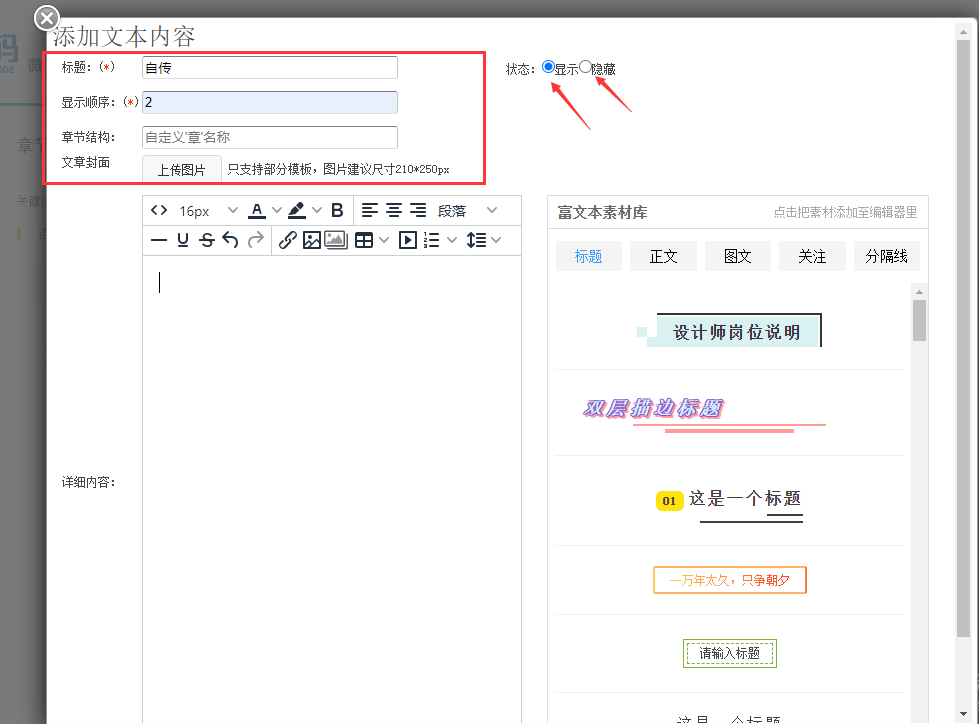The width and height of the screenshot is (979, 724).
Task: Toggle HTML source code view
Action: [159, 211]
